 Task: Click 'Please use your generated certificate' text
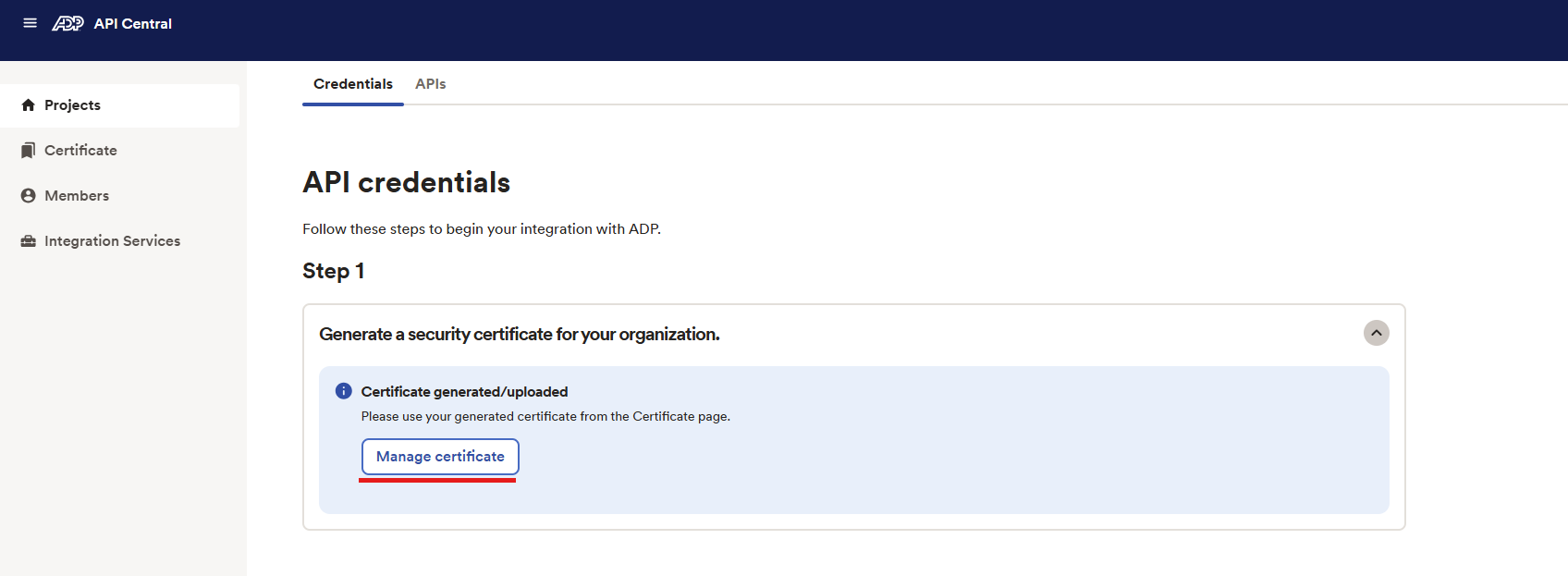(545, 417)
